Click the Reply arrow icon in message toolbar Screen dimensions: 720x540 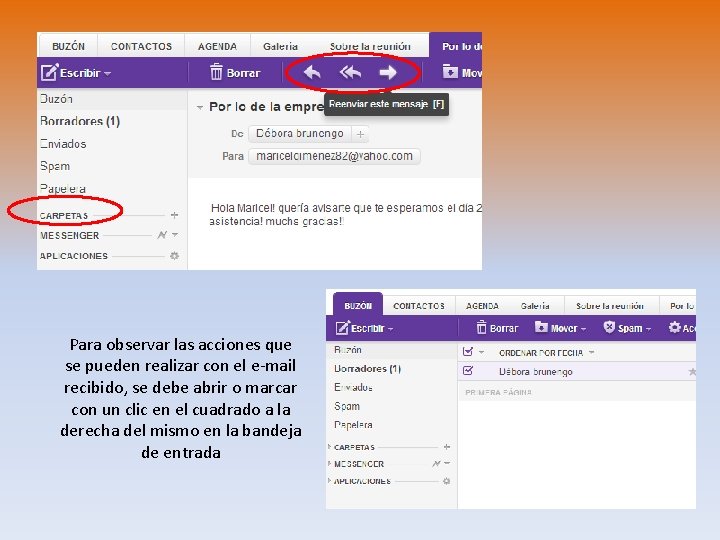click(312, 73)
